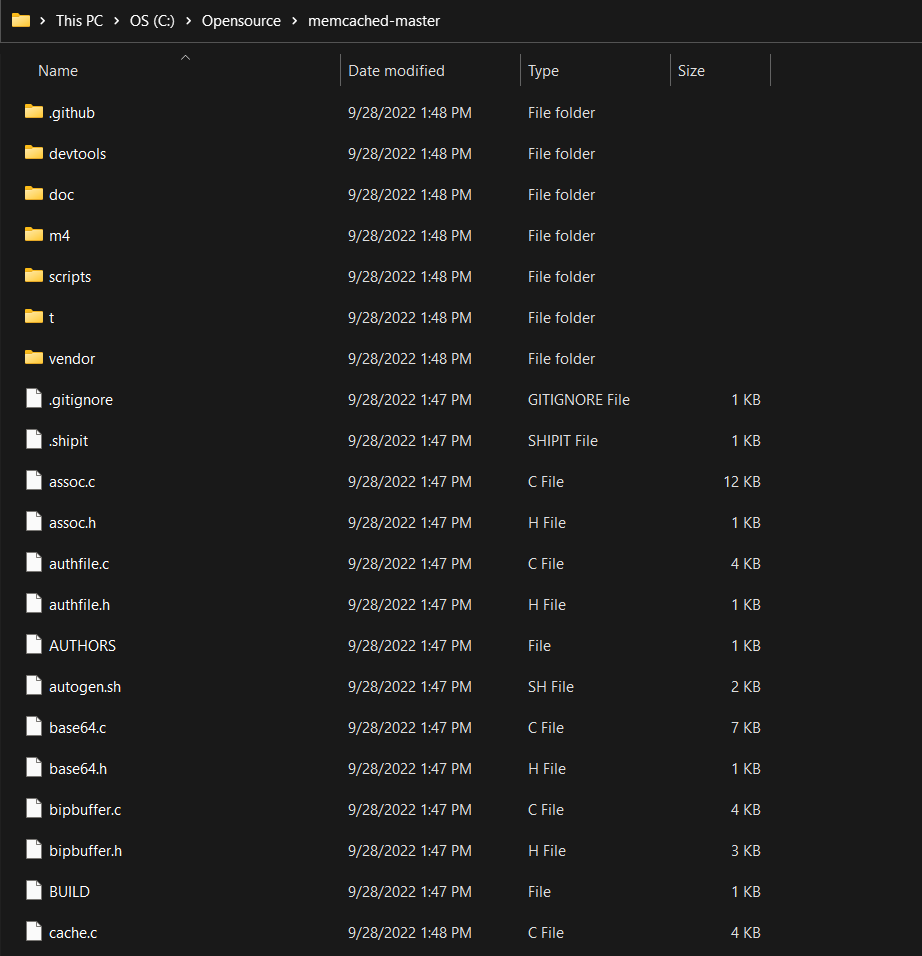Click the File folder type of t
922x956 pixels.
point(562,318)
